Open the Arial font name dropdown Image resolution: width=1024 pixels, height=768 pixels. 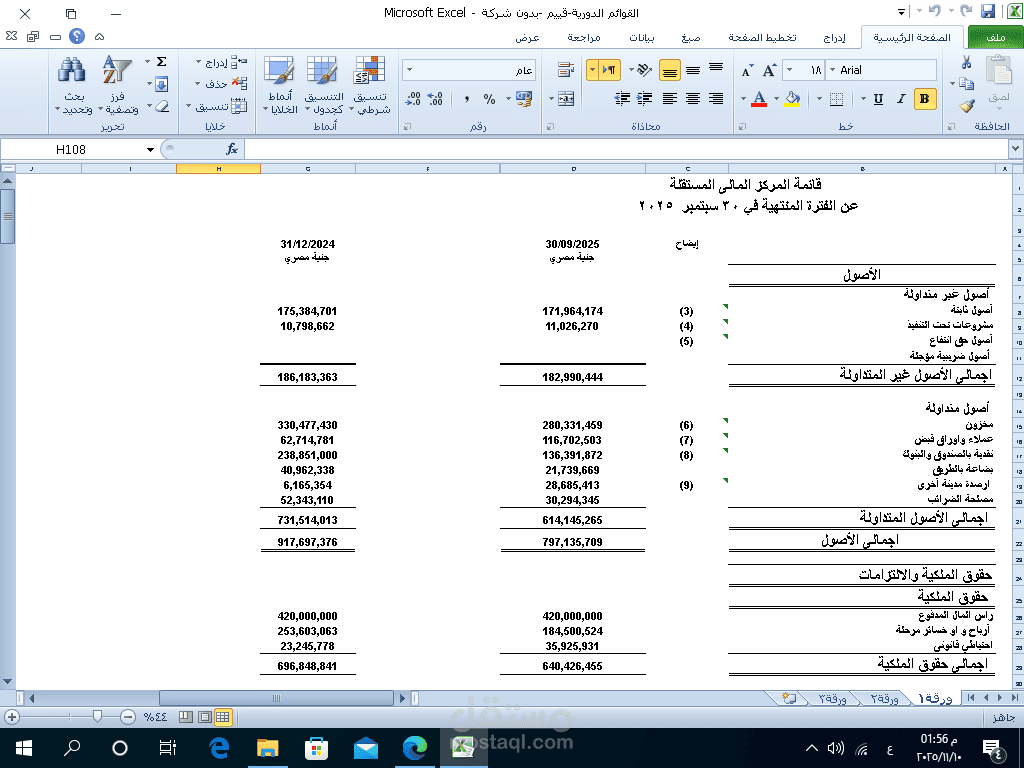pos(833,70)
